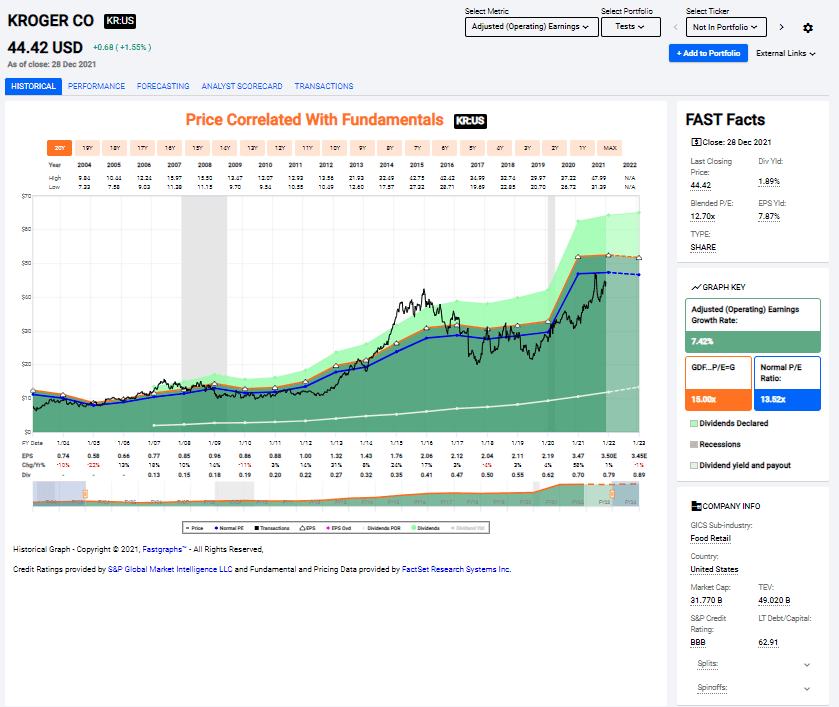Select the 10Y timeframe button

click(335, 148)
